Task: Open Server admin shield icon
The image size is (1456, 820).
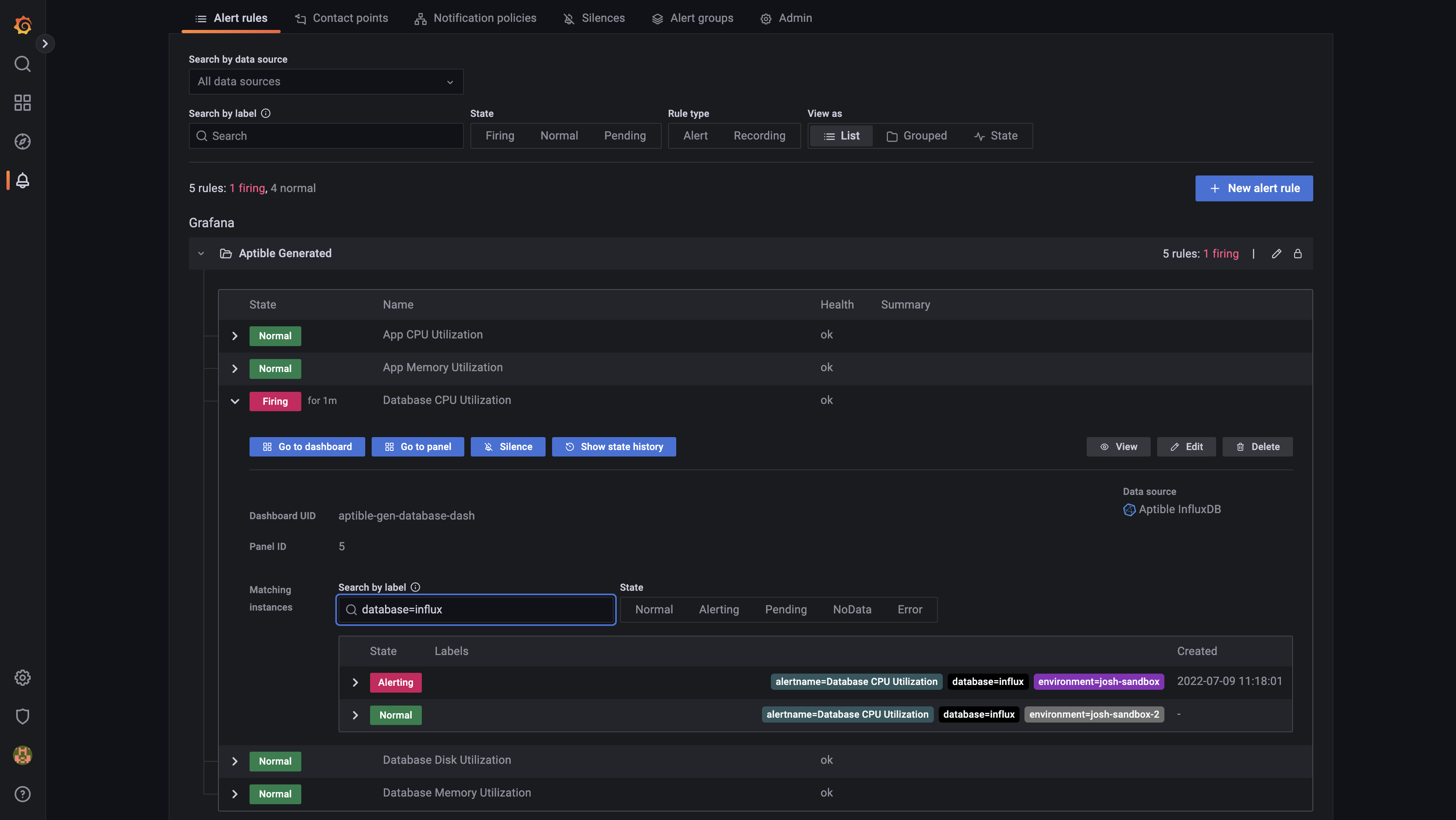Action: click(x=23, y=716)
